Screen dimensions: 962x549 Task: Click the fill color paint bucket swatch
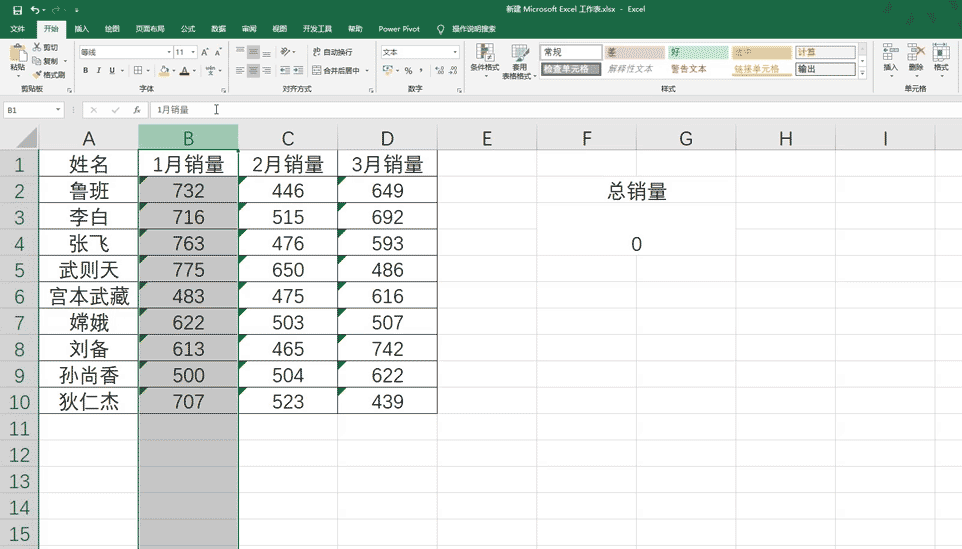163,71
